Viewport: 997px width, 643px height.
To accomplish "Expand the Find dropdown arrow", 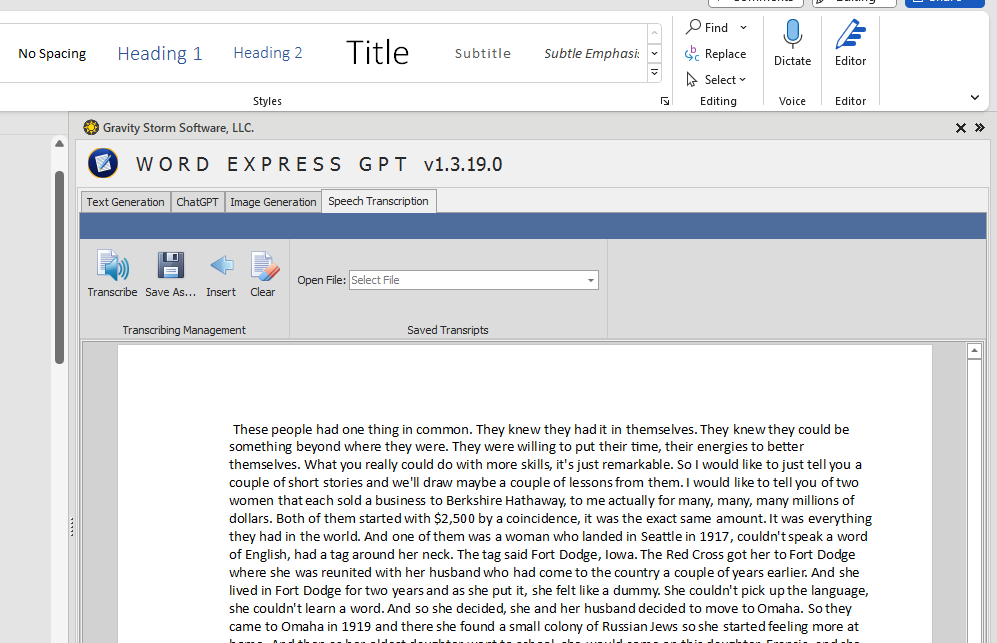I will [x=743, y=27].
